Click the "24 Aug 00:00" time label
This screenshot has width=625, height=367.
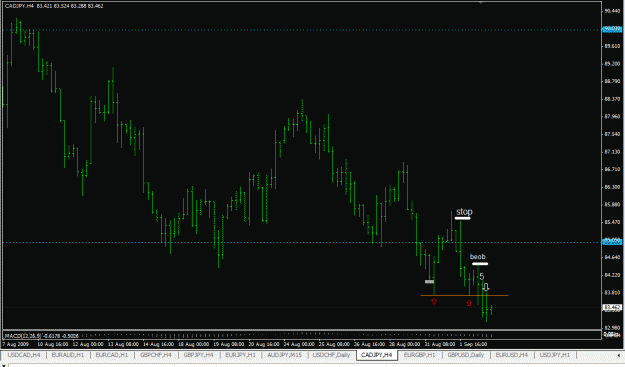pyautogui.click(x=299, y=344)
